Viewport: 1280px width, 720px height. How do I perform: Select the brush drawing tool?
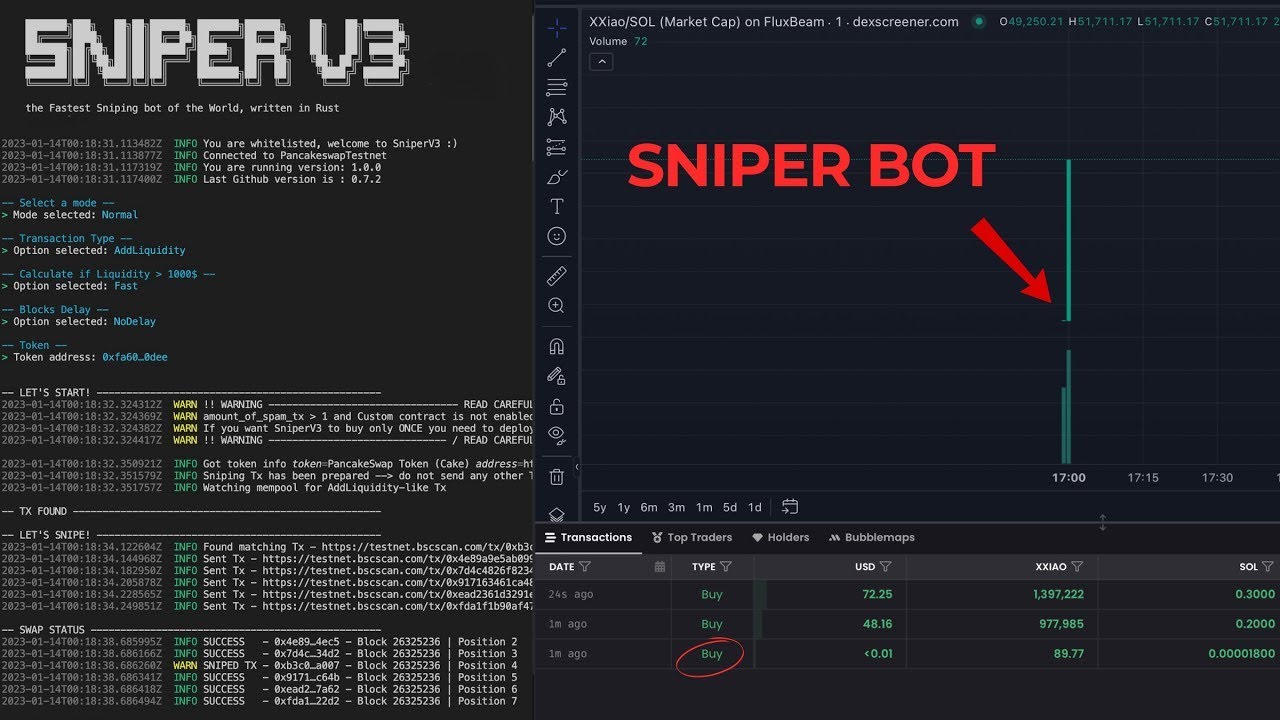tap(557, 177)
